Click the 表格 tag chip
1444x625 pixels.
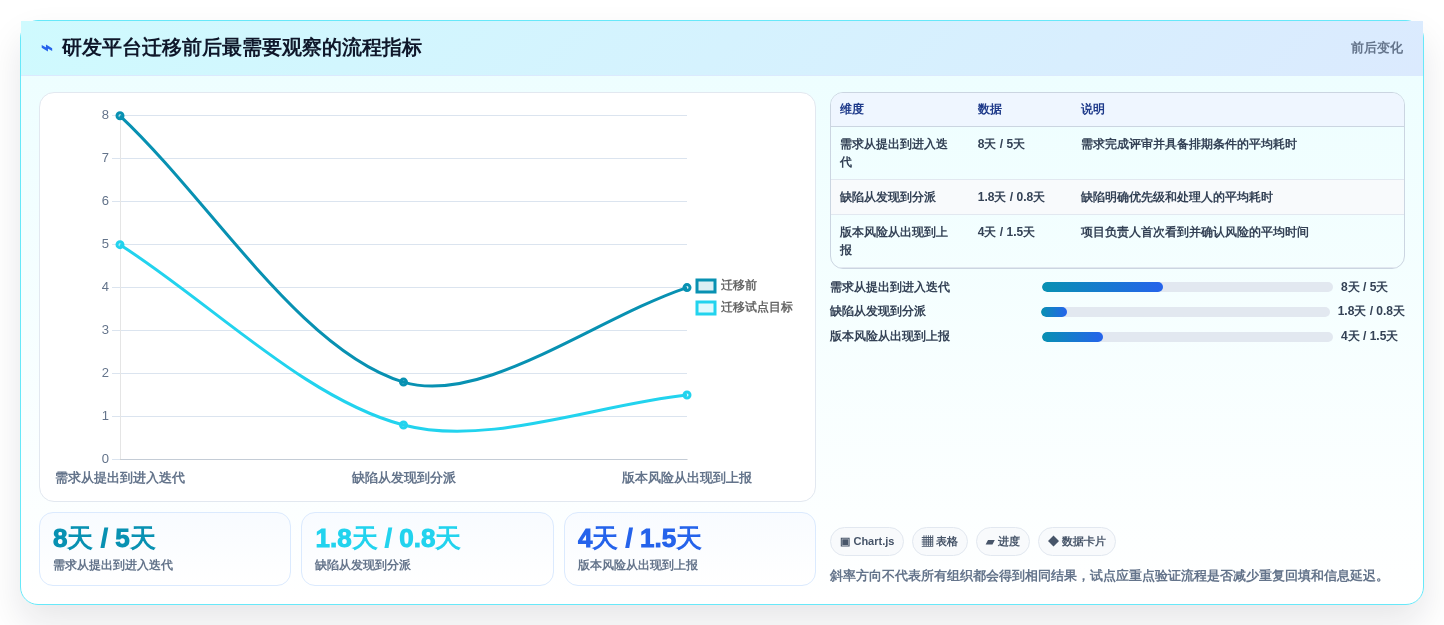tap(940, 542)
